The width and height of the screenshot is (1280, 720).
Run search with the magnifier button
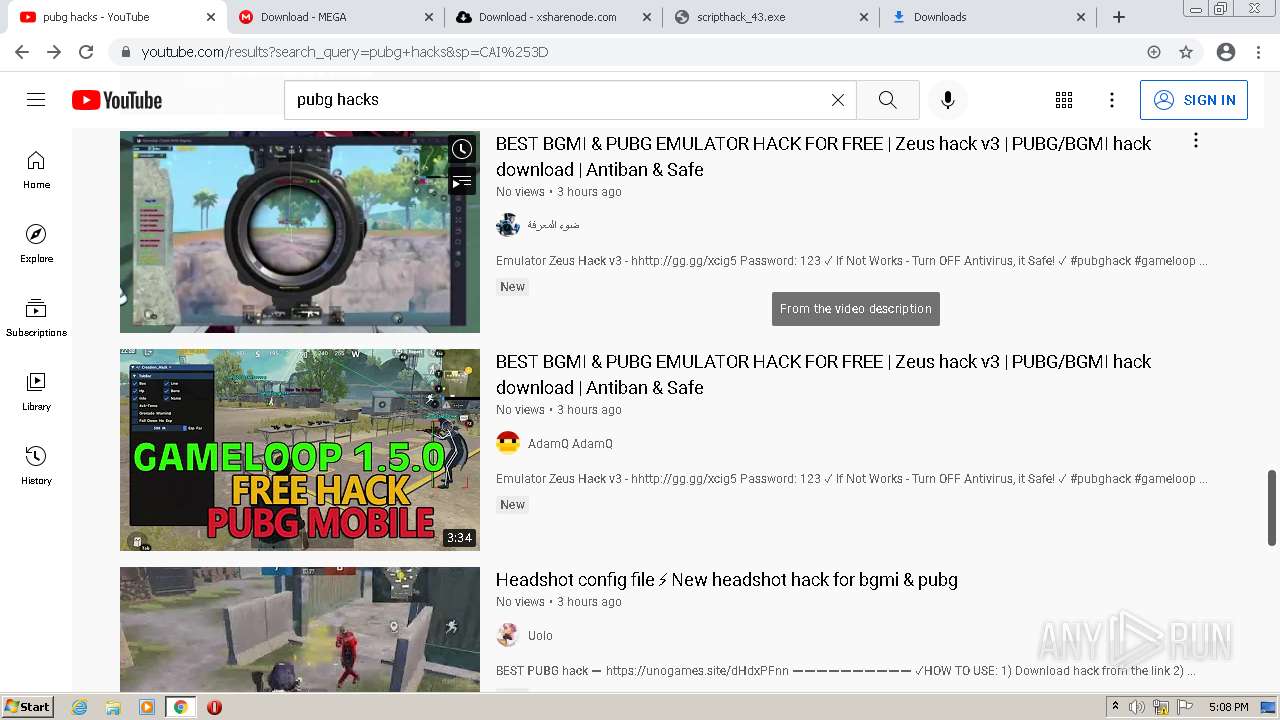888,100
